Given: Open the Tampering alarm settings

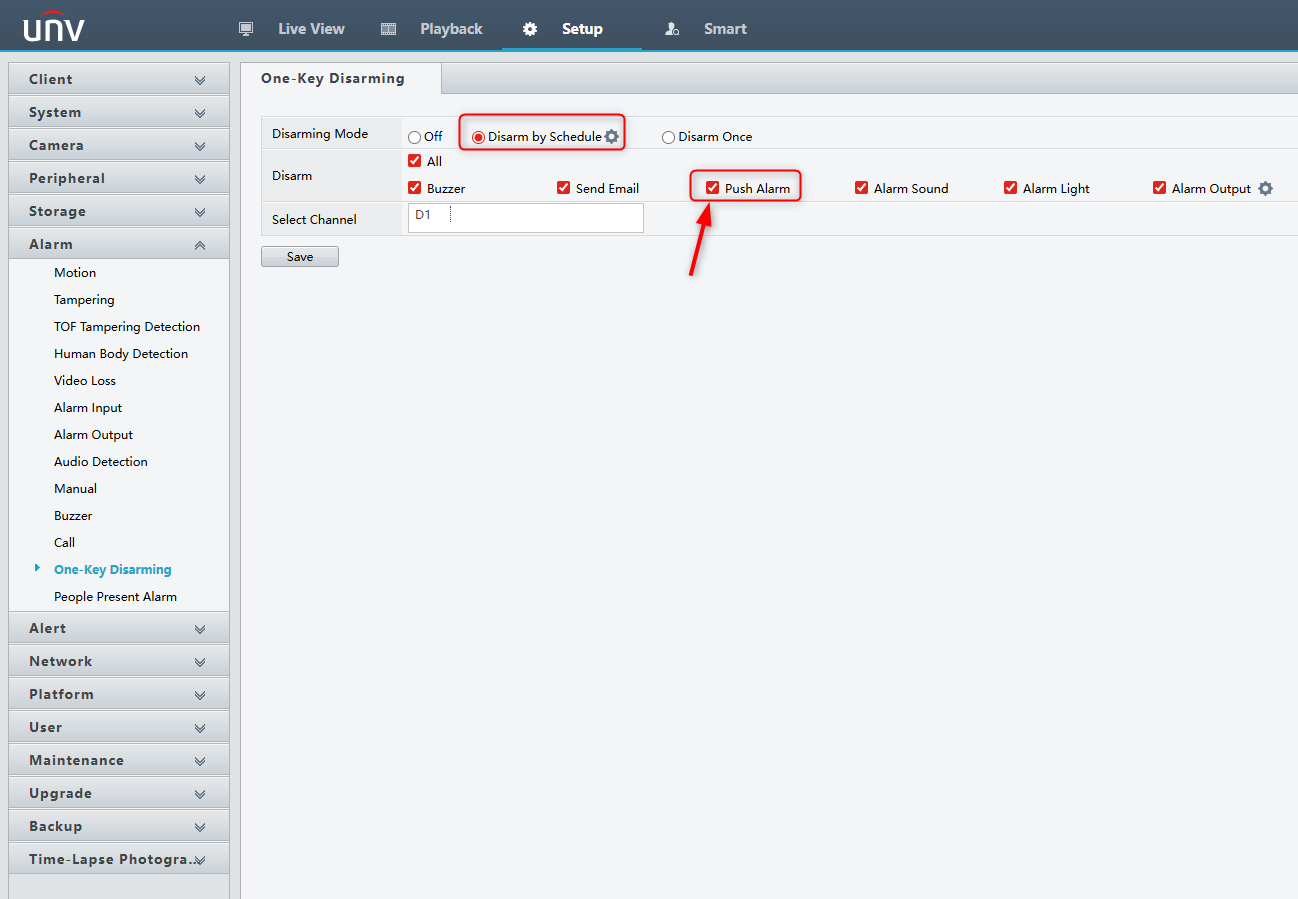Looking at the screenshot, I should (x=84, y=300).
